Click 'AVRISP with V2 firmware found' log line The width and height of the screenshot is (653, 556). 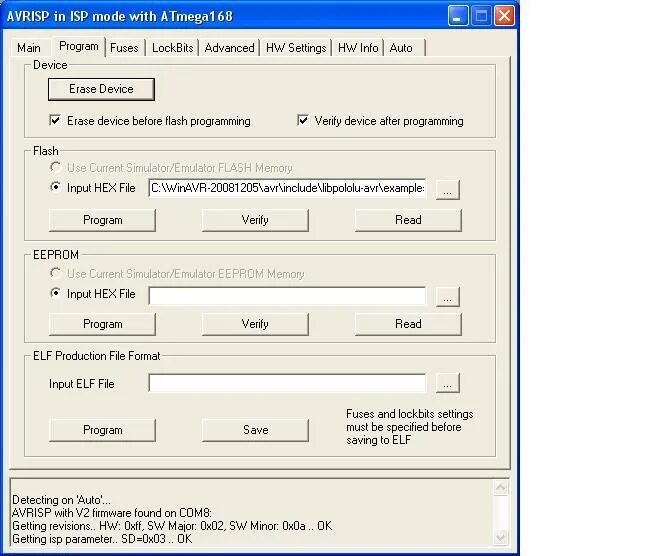pyautogui.click(x=112, y=513)
